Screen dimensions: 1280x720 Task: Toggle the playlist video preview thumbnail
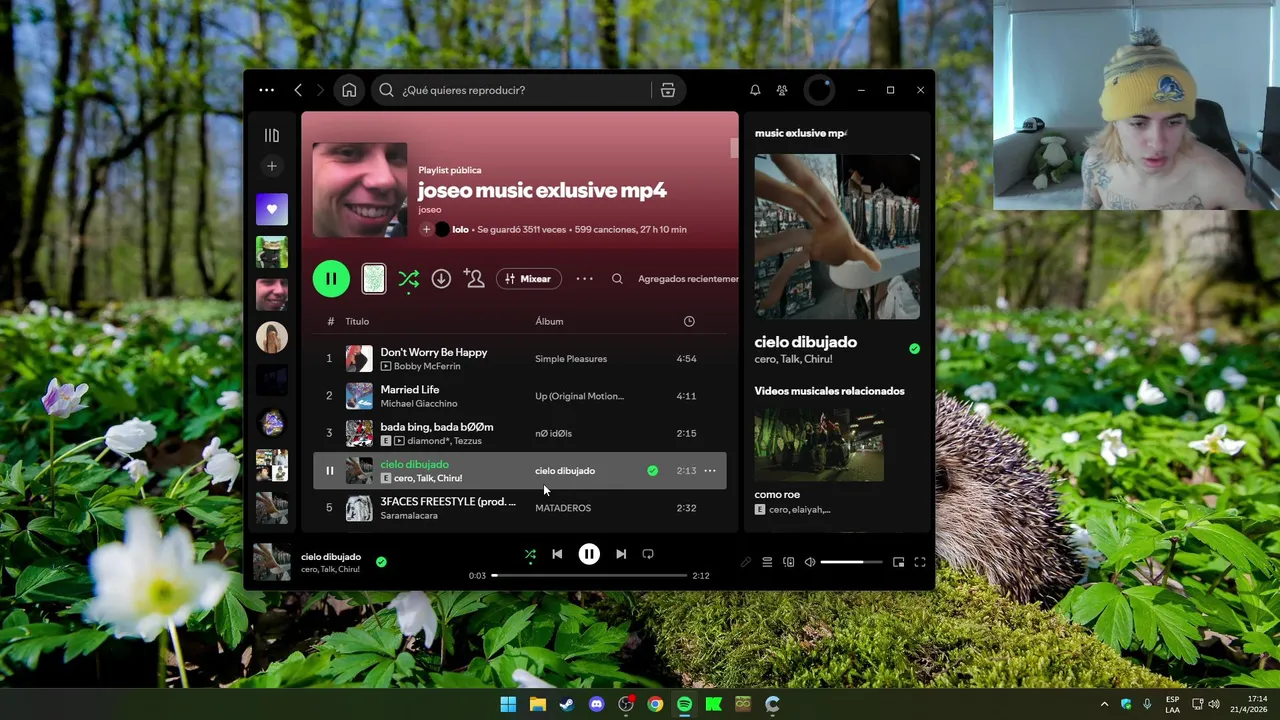pos(373,279)
